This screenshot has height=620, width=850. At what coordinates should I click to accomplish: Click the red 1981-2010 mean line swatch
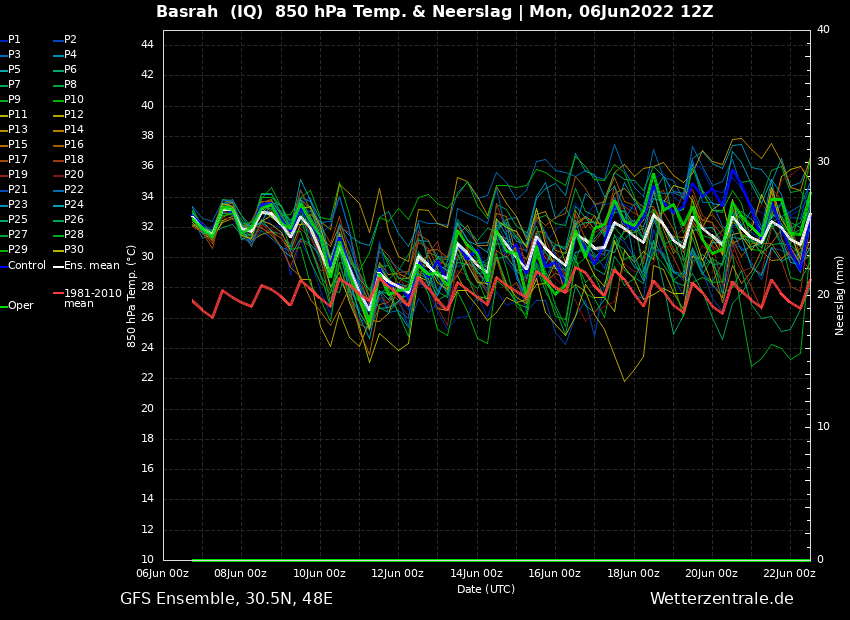pos(57,294)
